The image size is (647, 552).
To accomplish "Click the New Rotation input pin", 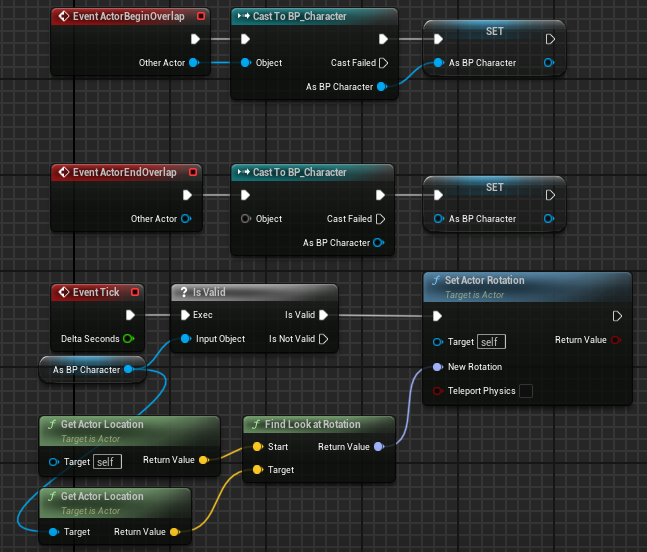I will pos(437,367).
